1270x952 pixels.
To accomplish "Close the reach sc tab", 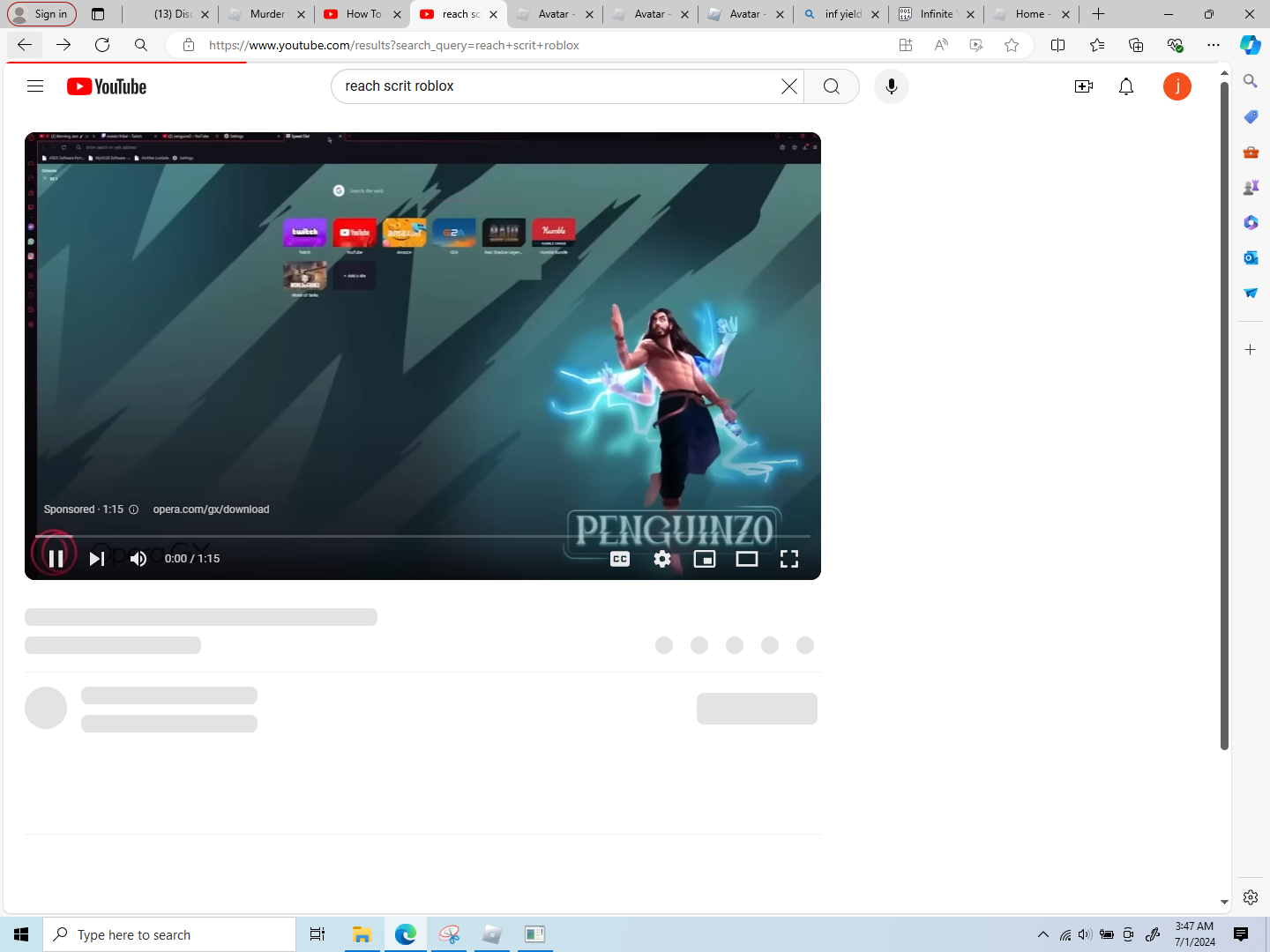I will click(493, 14).
